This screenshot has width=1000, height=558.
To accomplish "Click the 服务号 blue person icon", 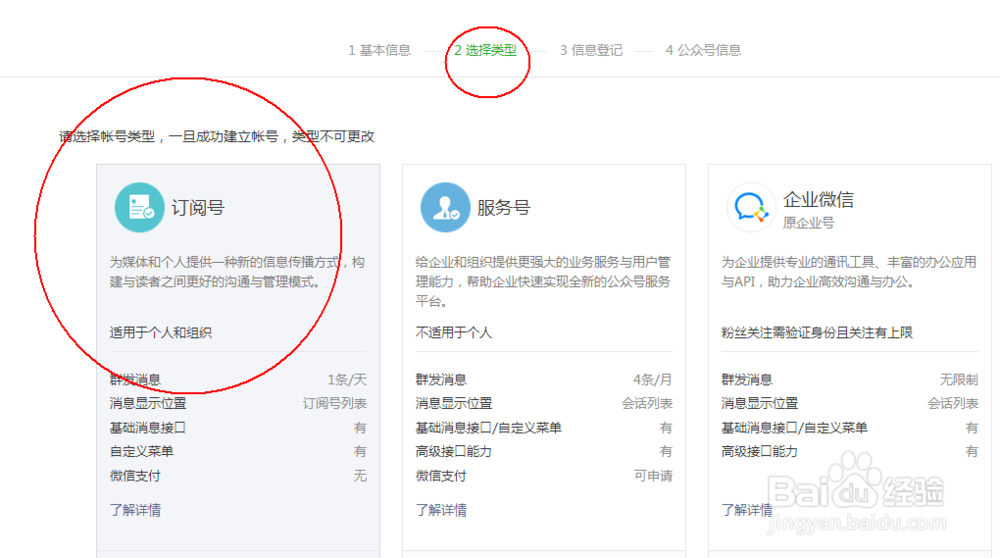I will pyautogui.click(x=445, y=207).
